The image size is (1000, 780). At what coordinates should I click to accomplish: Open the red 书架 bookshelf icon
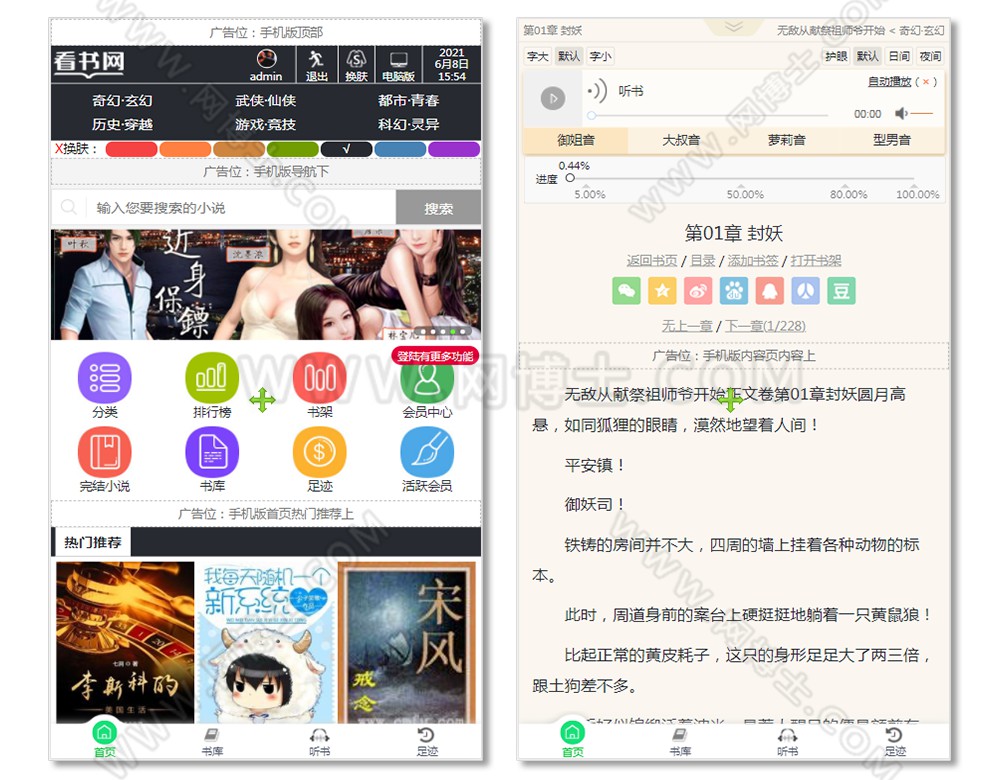point(320,378)
